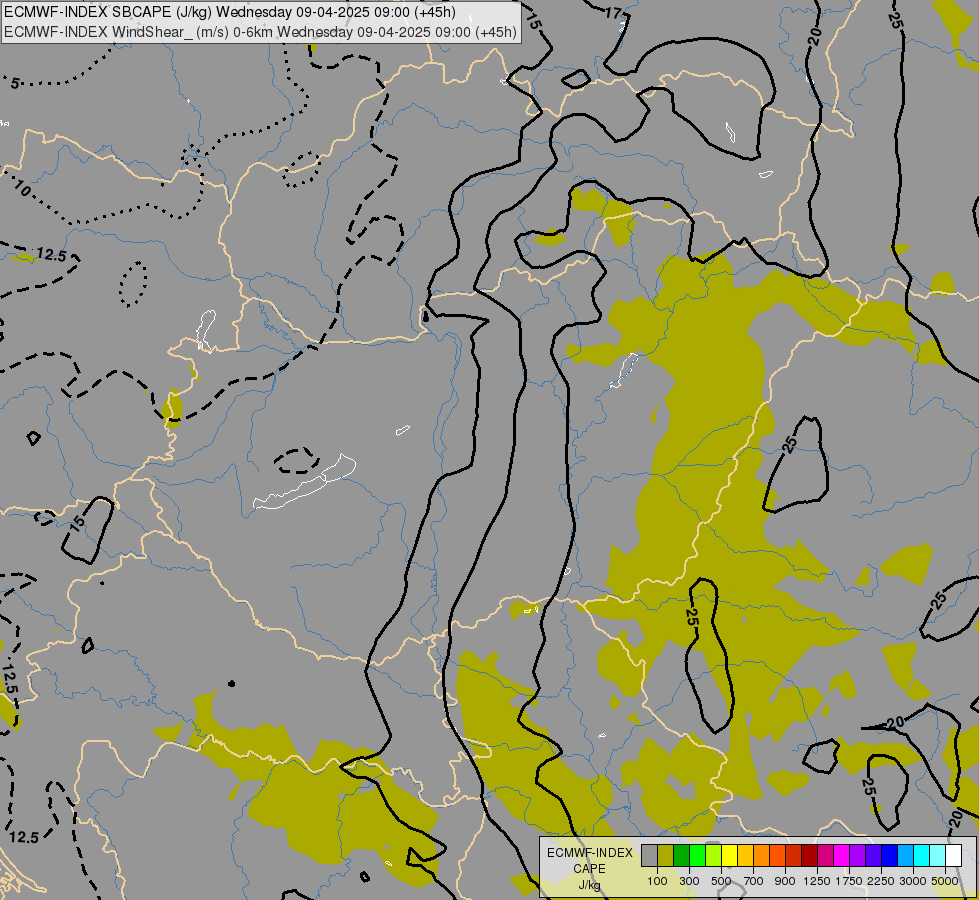
Task: Click the white Lake Balaton outline
Action: (x=305, y=482)
